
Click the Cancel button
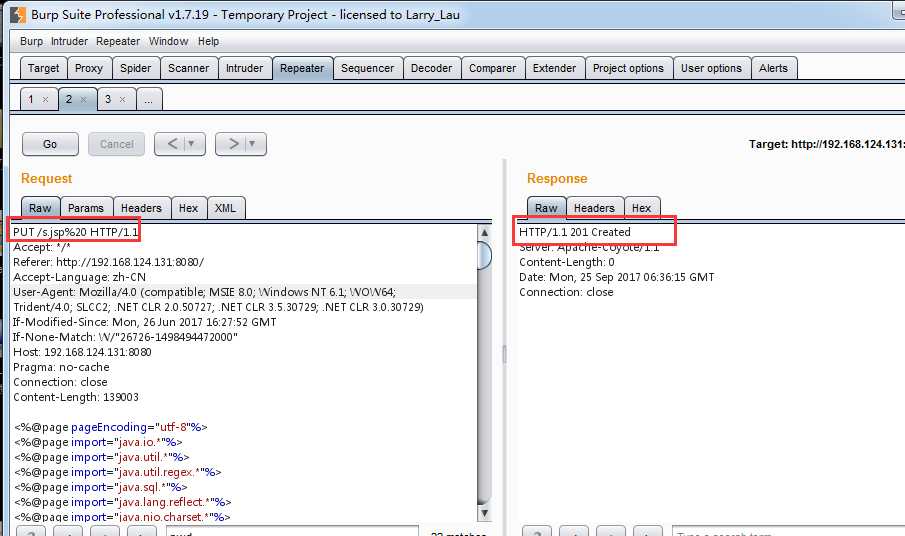click(117, 144)
